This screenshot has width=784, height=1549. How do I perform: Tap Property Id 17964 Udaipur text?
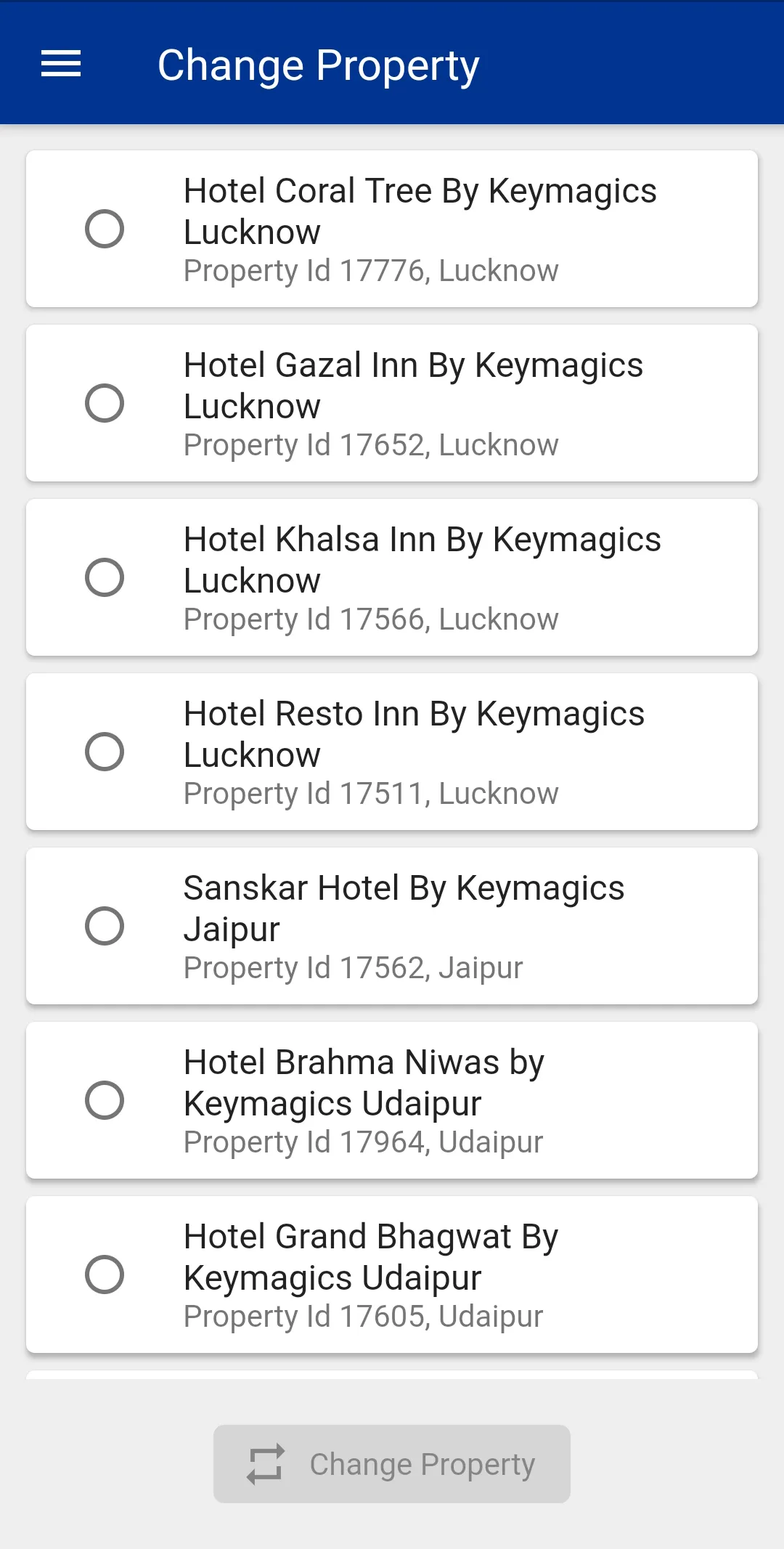pyautogui.click(x=363, y=1142)
